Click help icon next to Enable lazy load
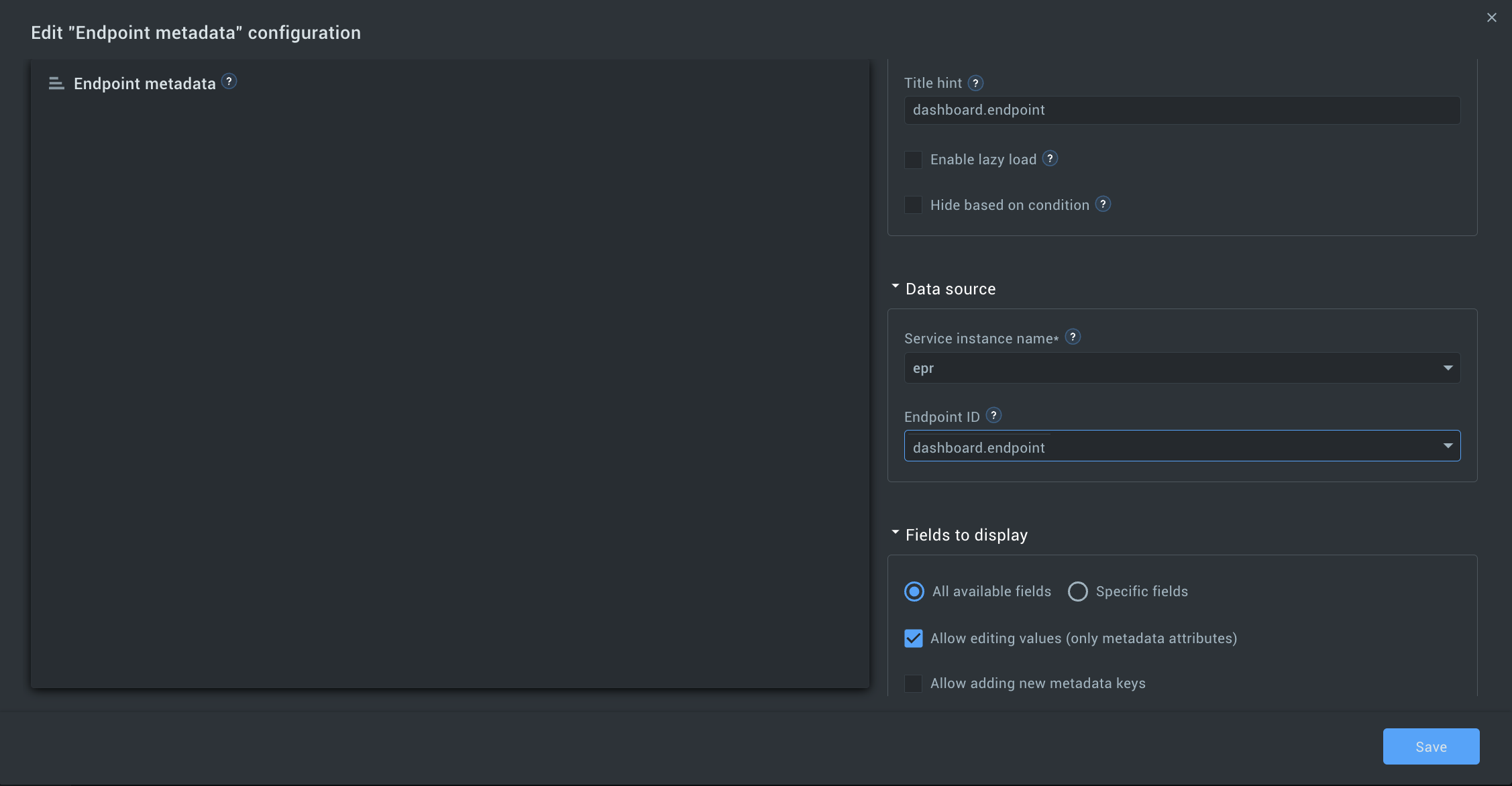Viewport: 1512px width, 786px height. 1050,158
